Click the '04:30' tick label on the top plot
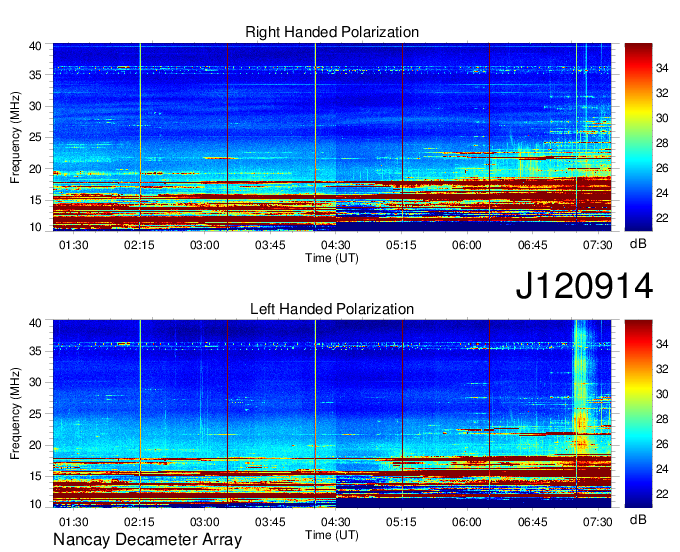The image size is (680, 552). (336, 245)
